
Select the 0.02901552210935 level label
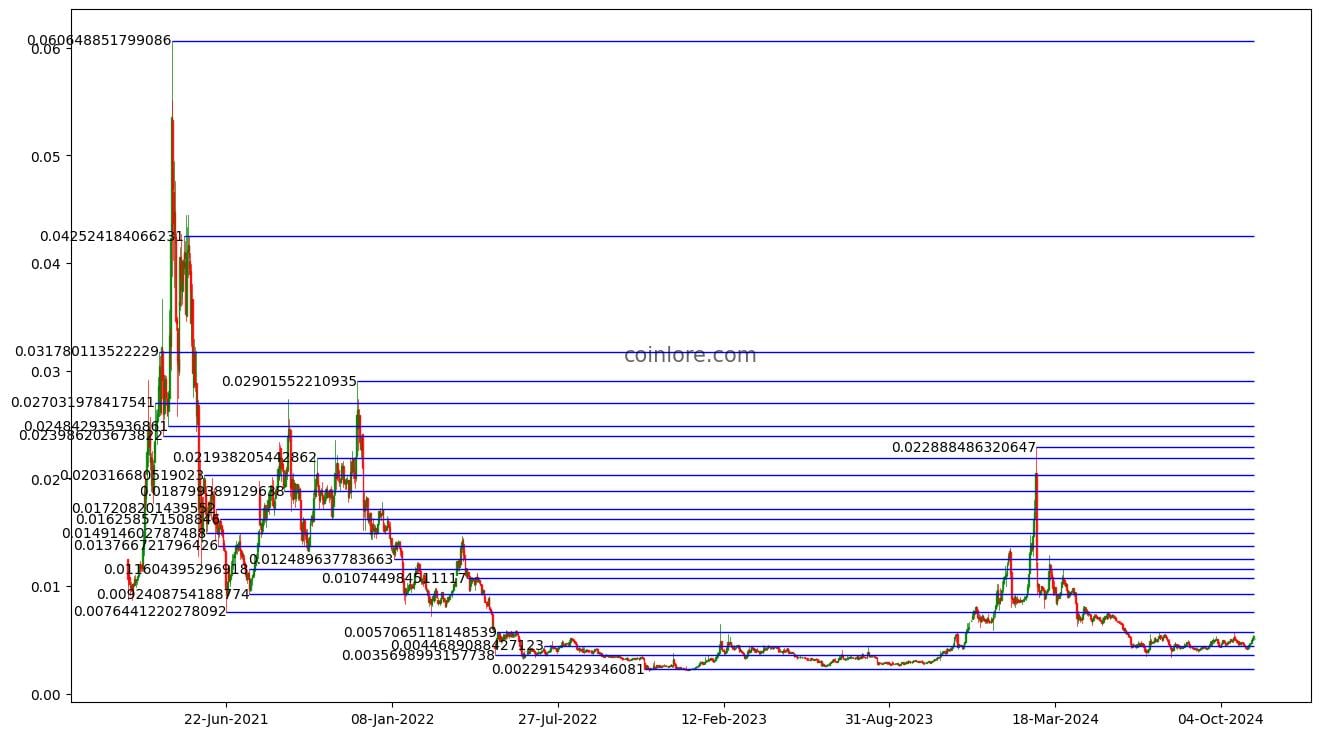pos(289,381)
